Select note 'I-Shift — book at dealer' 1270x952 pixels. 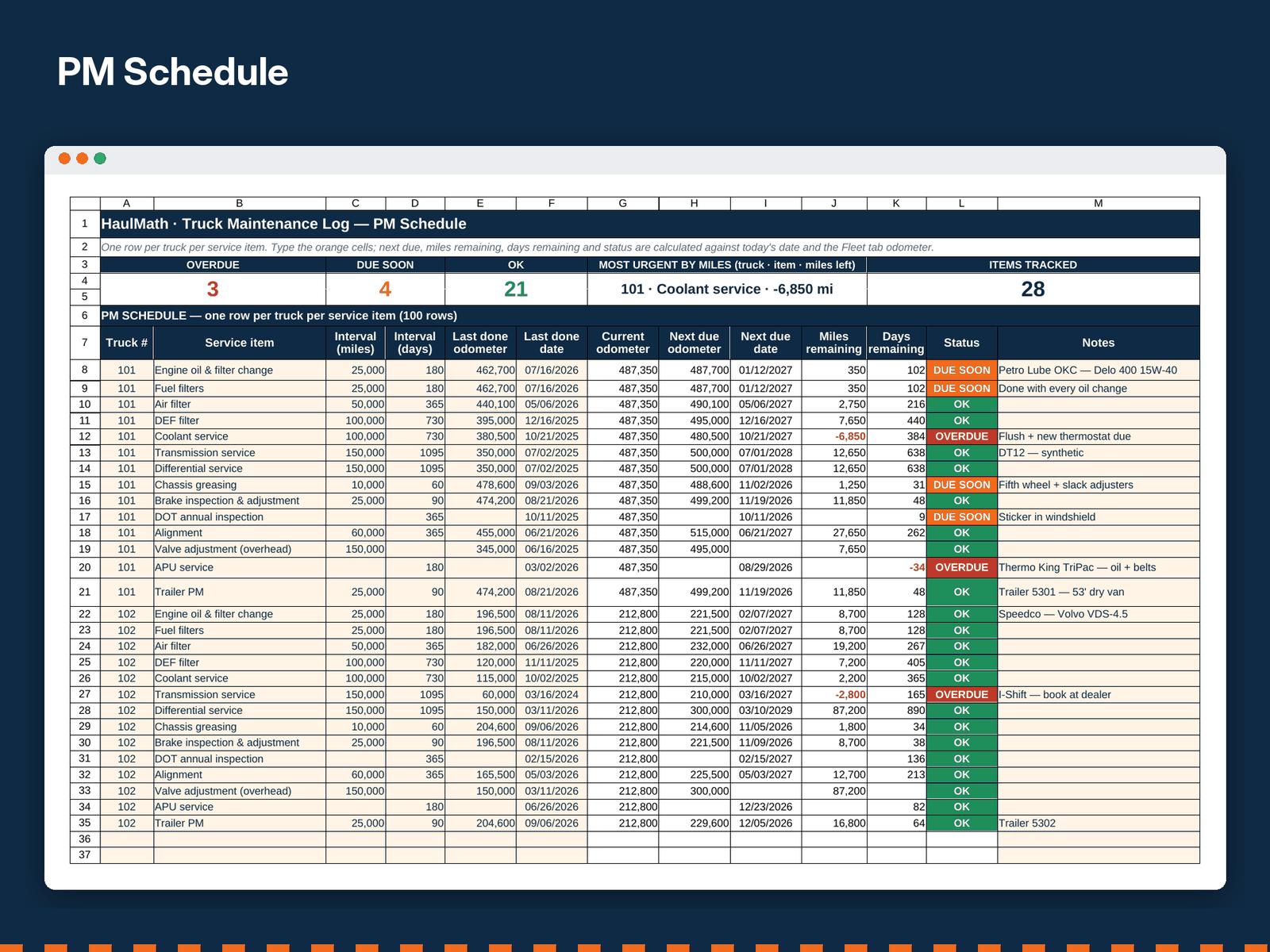[x=1099, y=694]
